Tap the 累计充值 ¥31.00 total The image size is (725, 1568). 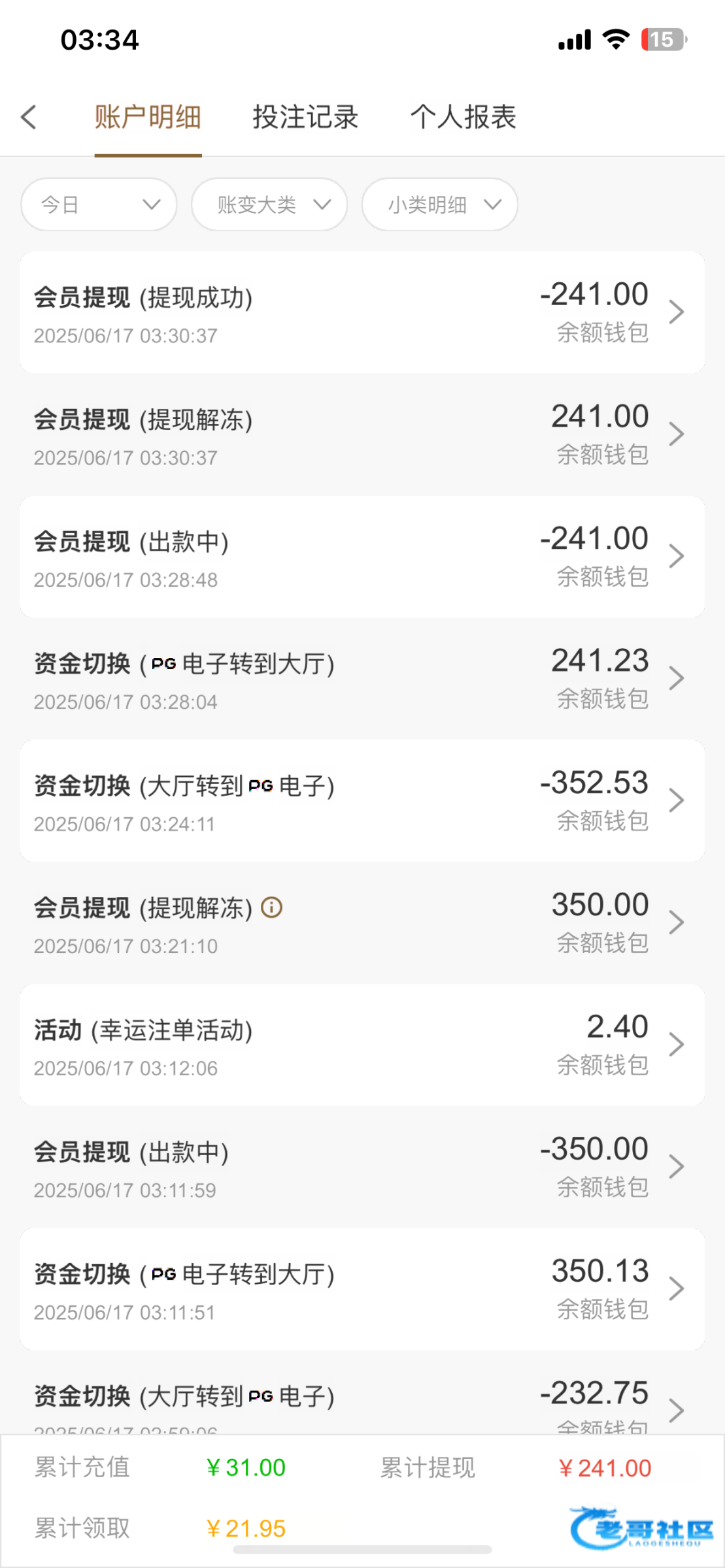click(246, 1468)
